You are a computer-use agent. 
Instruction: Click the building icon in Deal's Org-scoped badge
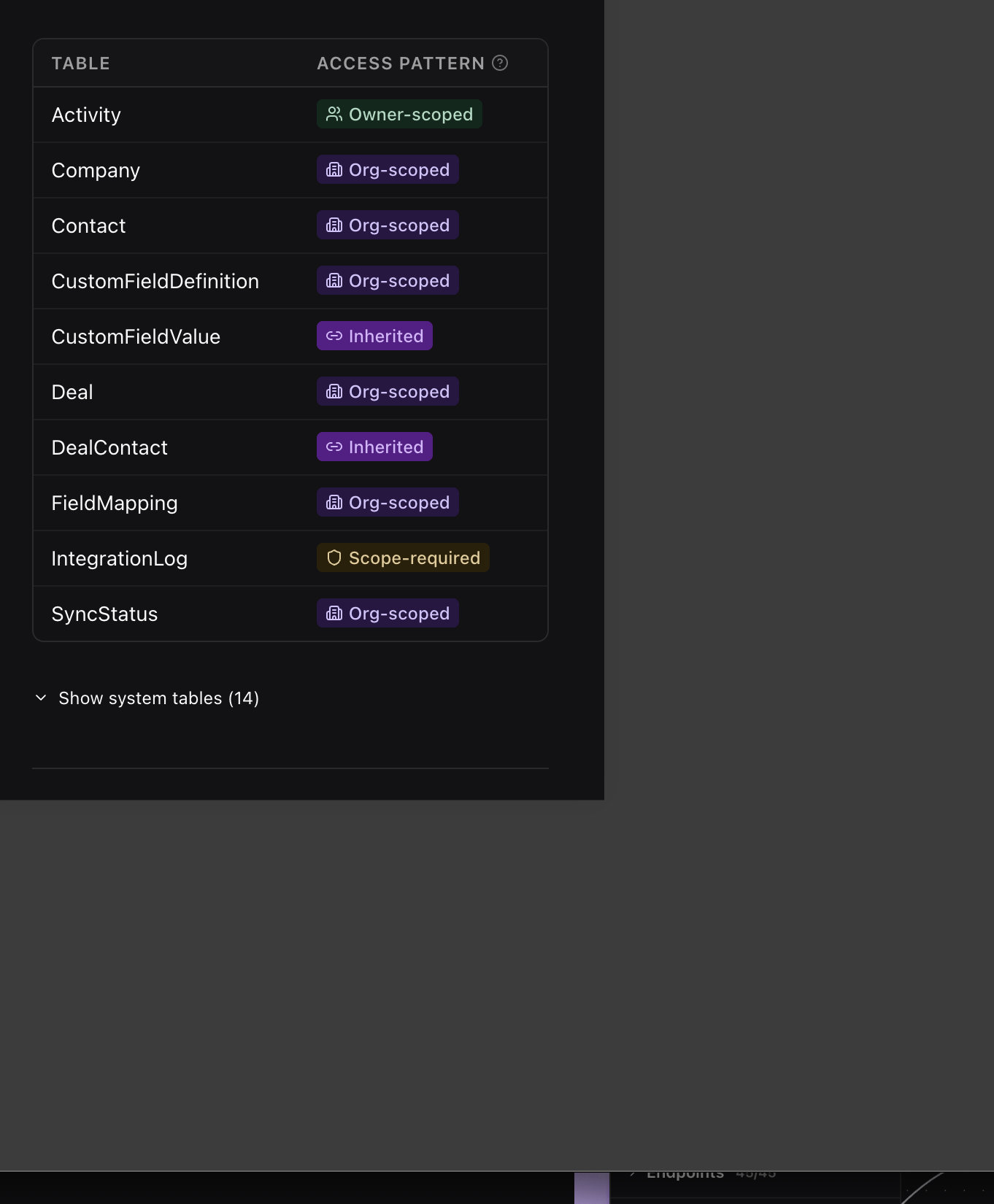click(x=334, y=392)
